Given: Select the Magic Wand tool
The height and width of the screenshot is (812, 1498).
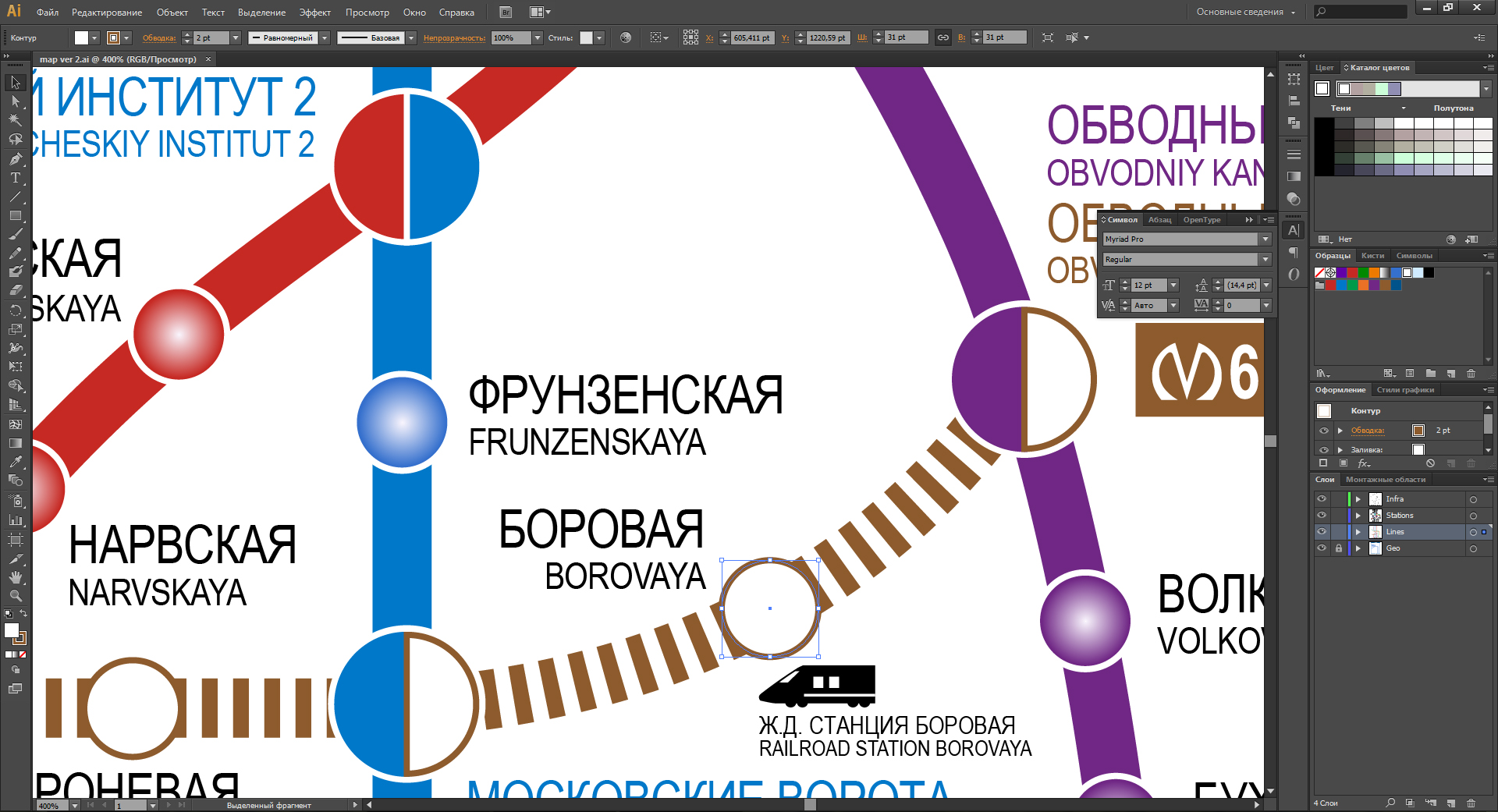Looking at the screenshot, I should pyautogui.click(x=15, y=120).
